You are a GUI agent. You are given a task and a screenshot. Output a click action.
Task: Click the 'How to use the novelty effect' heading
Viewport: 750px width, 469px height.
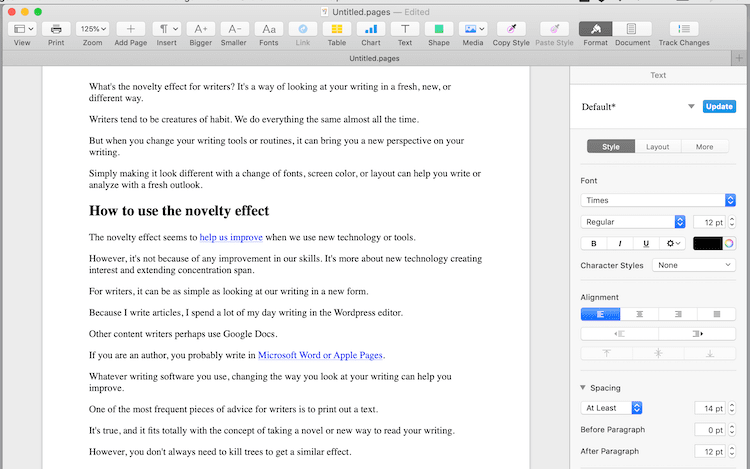pos(179,211)
